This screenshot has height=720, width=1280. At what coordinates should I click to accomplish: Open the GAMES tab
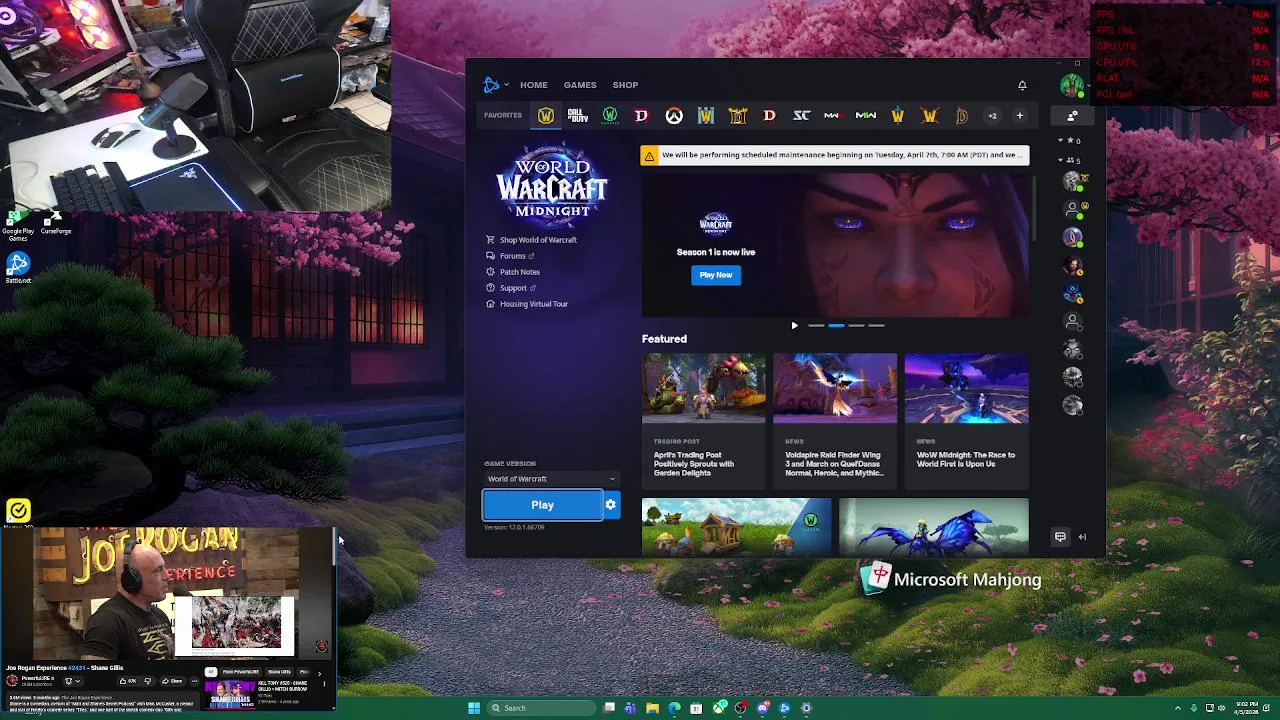tap(580, 85)
